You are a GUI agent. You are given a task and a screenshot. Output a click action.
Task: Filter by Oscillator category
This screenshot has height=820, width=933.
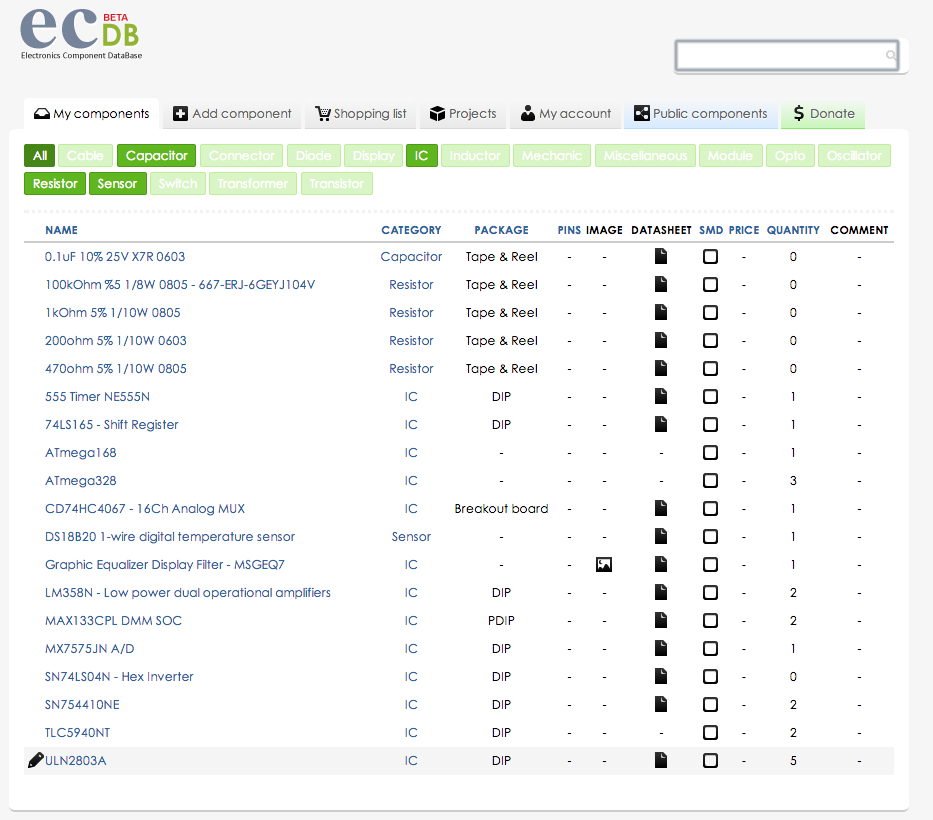pos(854,155)
